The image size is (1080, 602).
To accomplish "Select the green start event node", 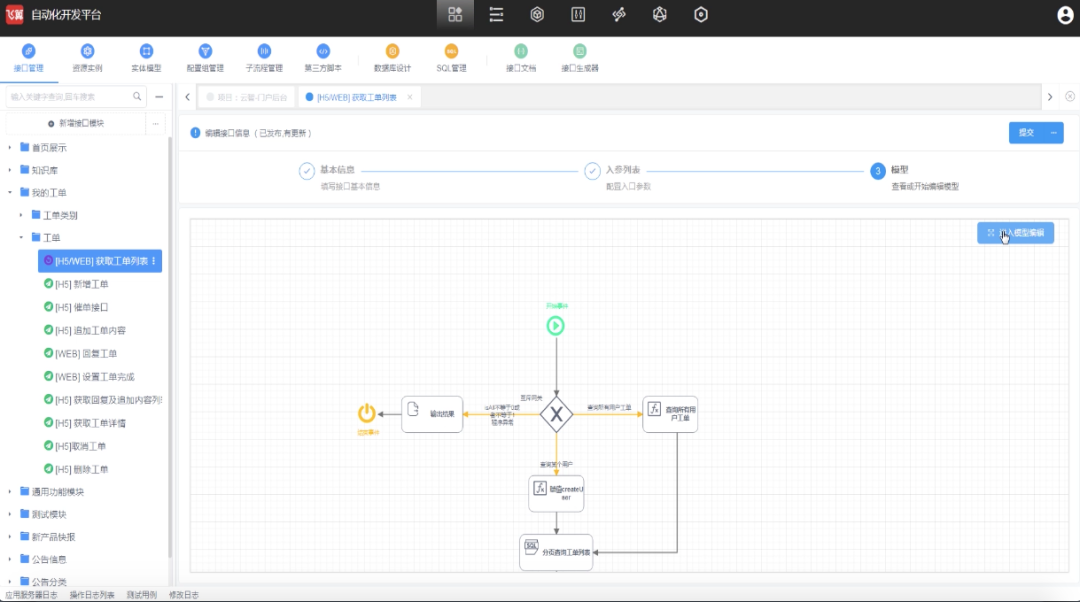I will tap(556, 325).
